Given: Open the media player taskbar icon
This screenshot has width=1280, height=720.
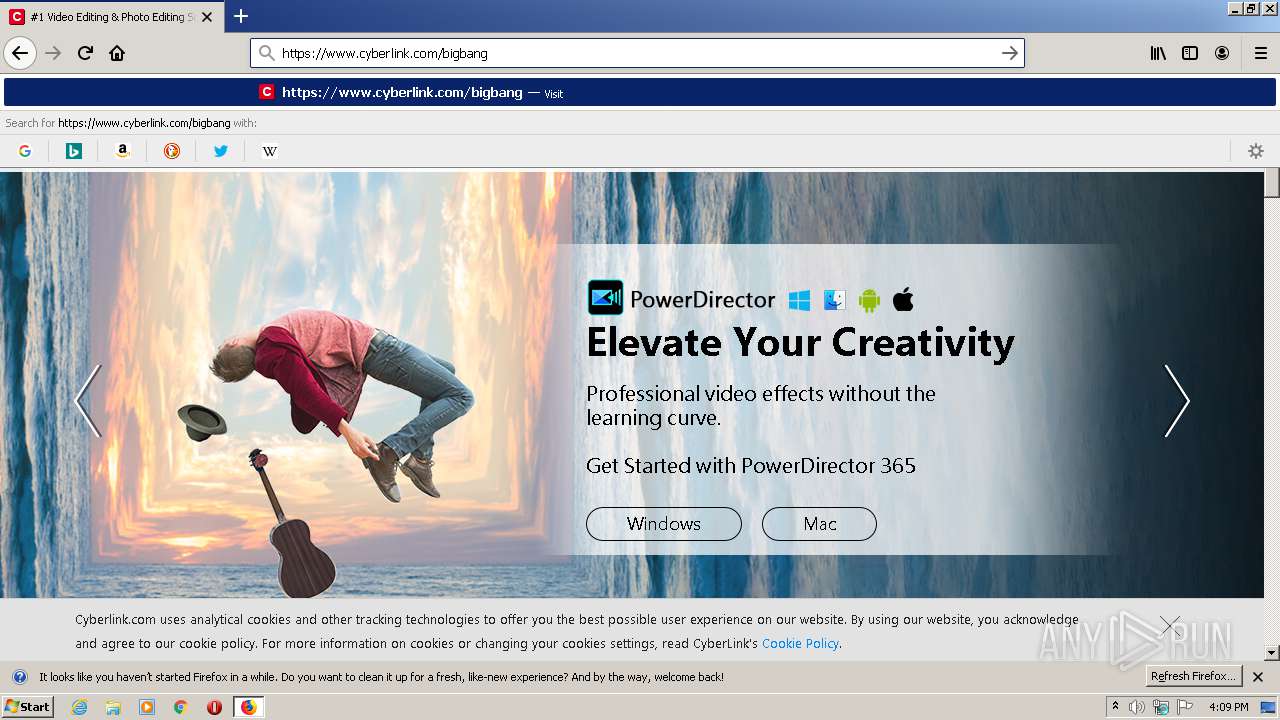Looking at the screenshot, I should [147, 707].
